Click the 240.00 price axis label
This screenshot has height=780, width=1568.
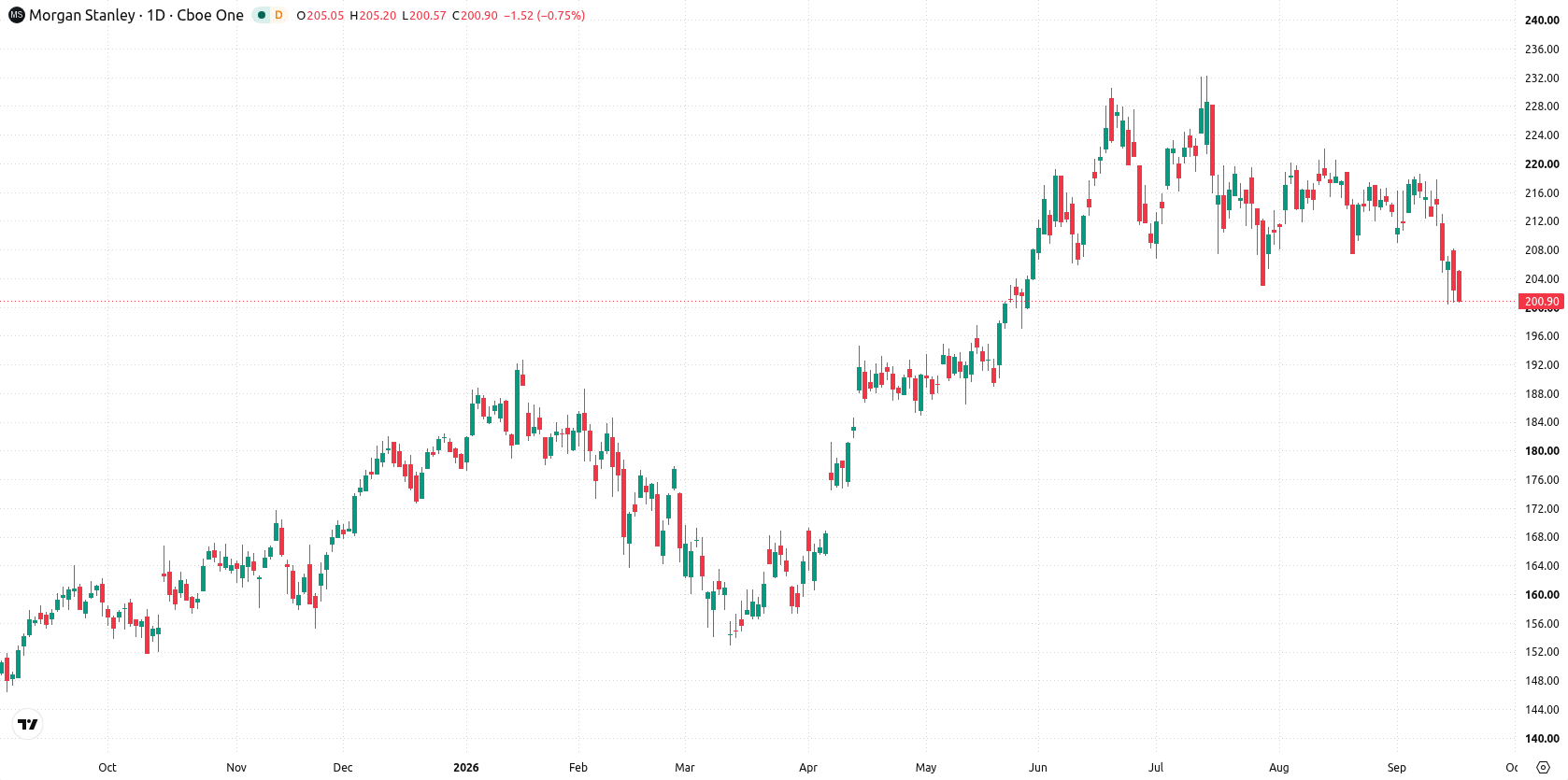tap(1542, 20)
